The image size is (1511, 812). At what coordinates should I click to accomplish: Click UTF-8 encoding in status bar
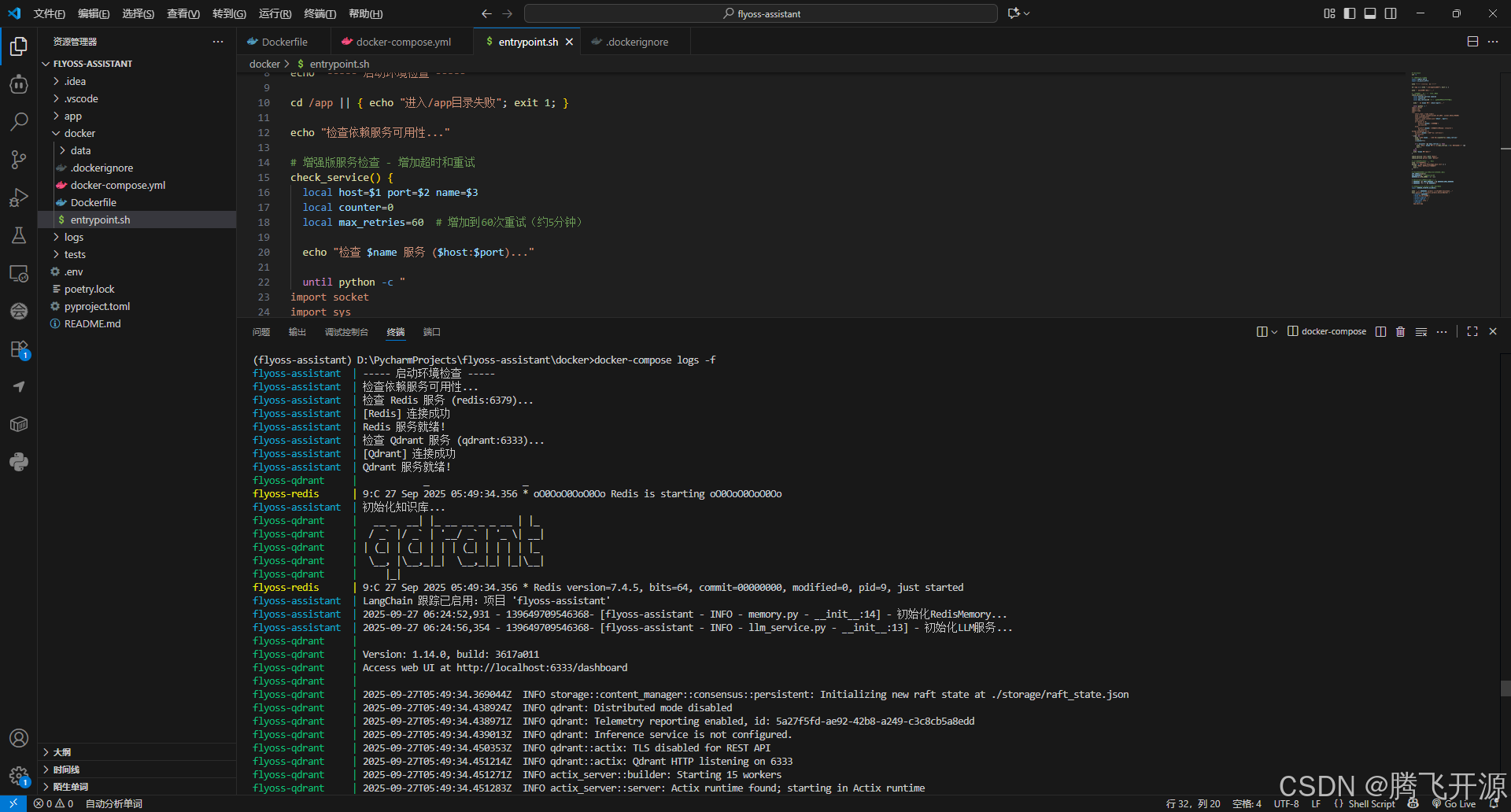(1286, 803)
